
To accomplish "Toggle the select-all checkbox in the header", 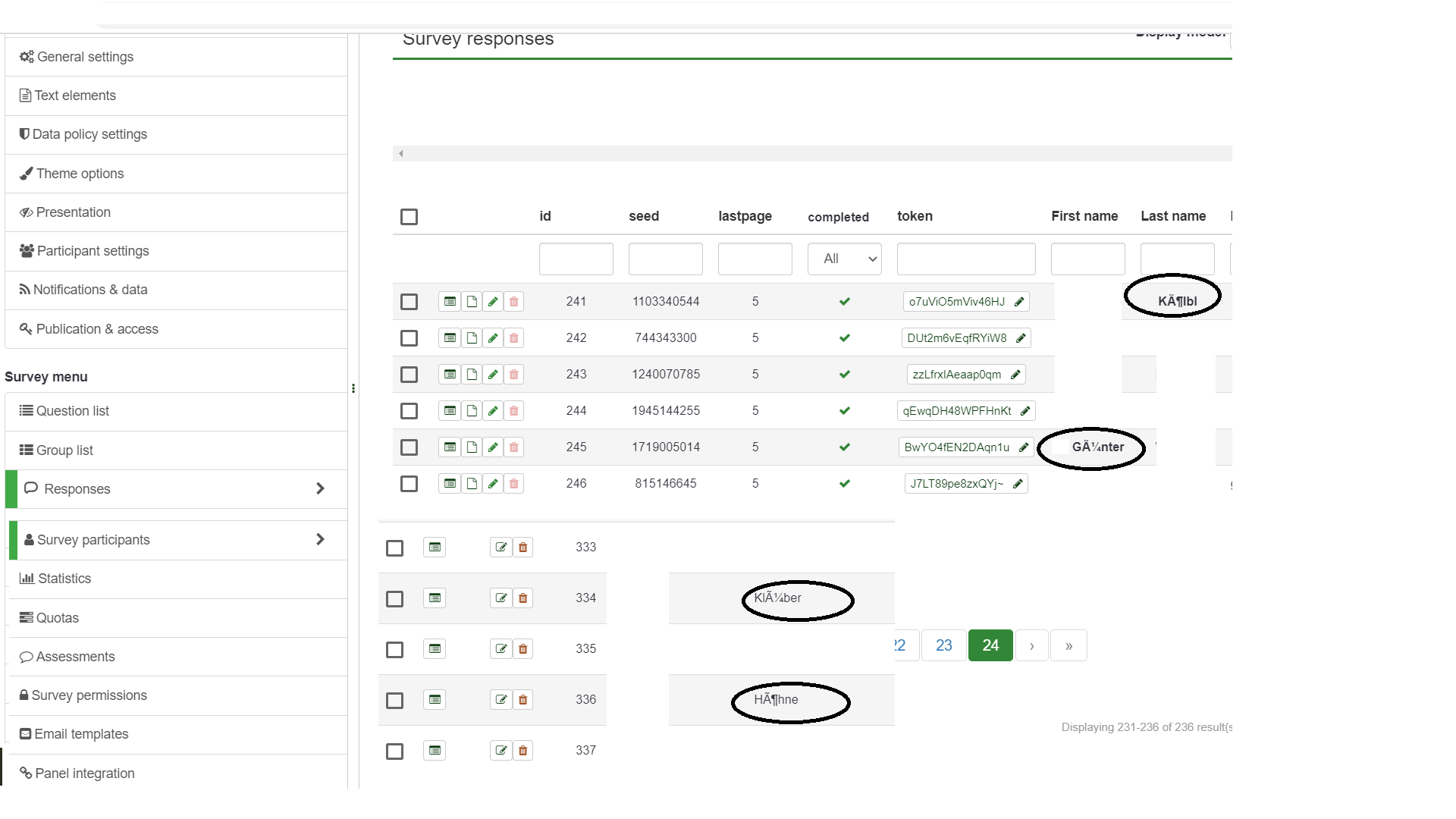I will pyautogui.click(x=409, y=216).
